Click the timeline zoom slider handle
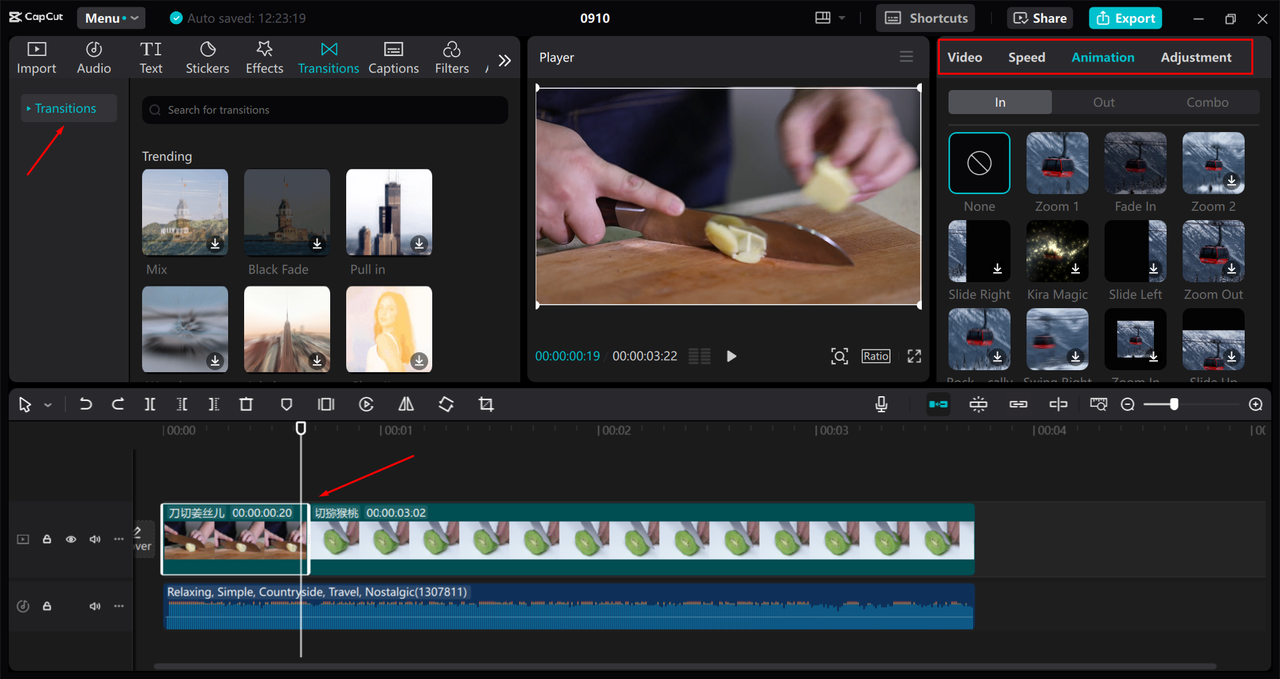1280x679 pixels. tap(1174, 404)
